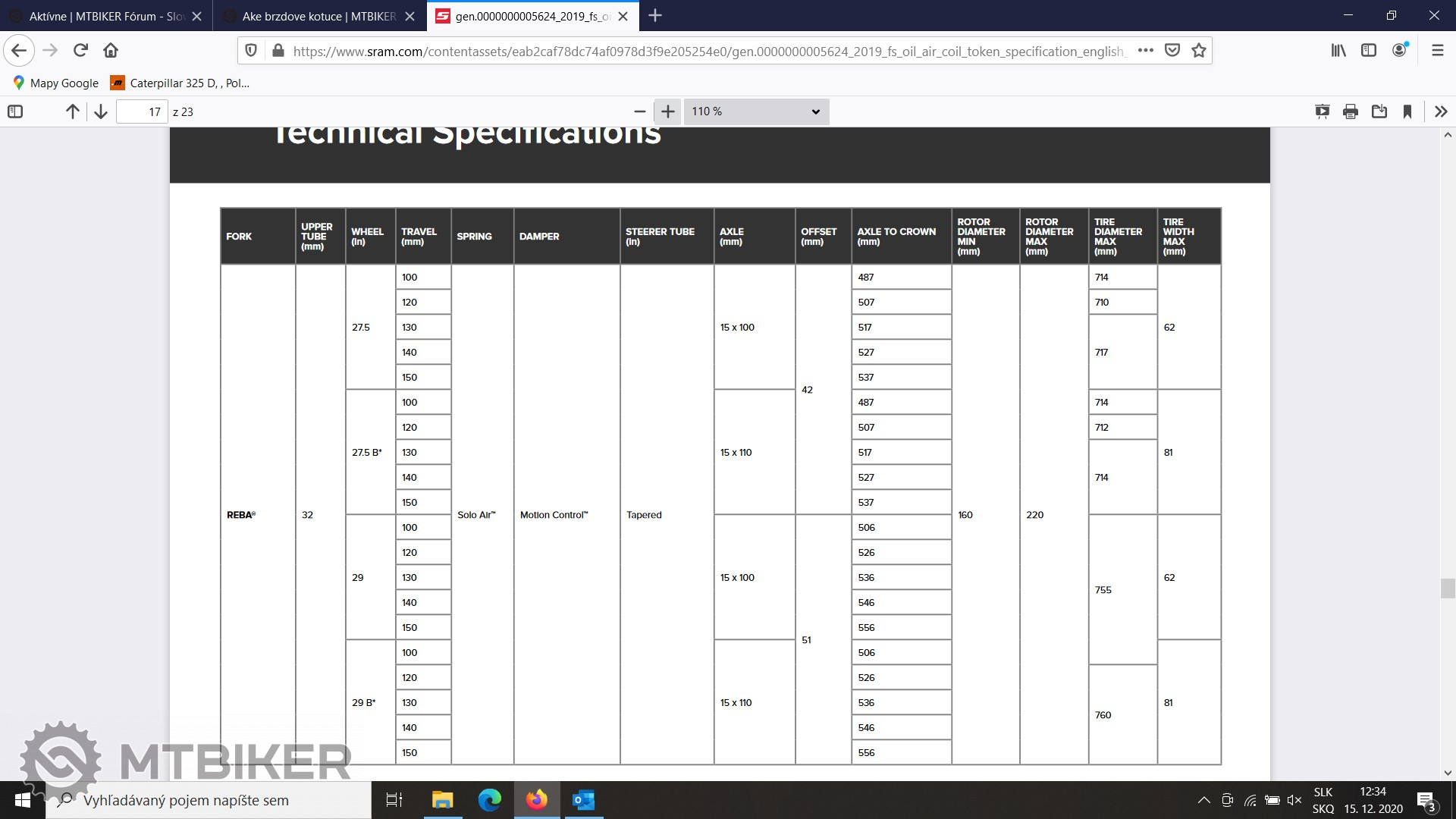Image resolution: width=1456 pixels, height=819 pixels.
Task: Open Mapy Google bookmark
Action: click(56, 83)
